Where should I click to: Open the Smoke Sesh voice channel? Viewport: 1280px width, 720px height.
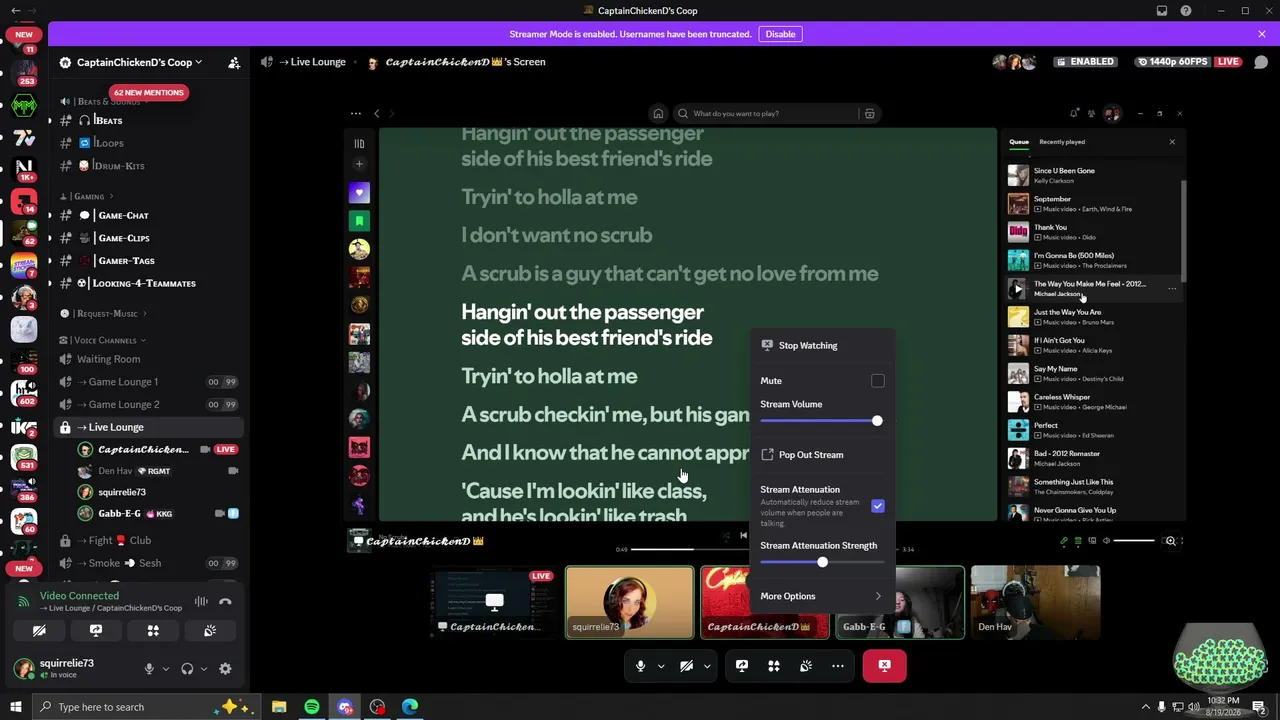(x=148, y=563)
